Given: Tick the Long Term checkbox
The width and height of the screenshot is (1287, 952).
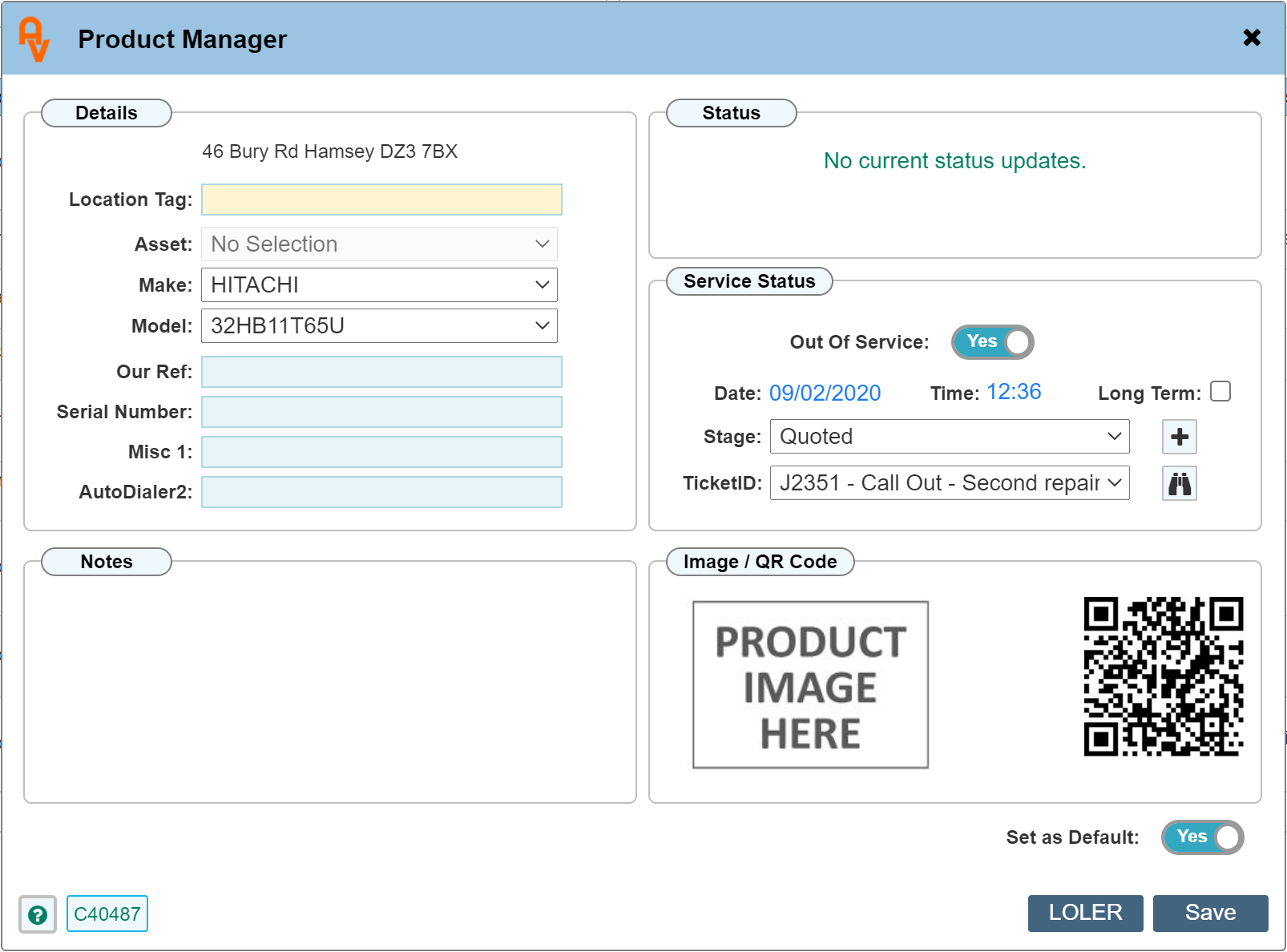Looking at the screenshot, I should click(x=1220, y=391).
